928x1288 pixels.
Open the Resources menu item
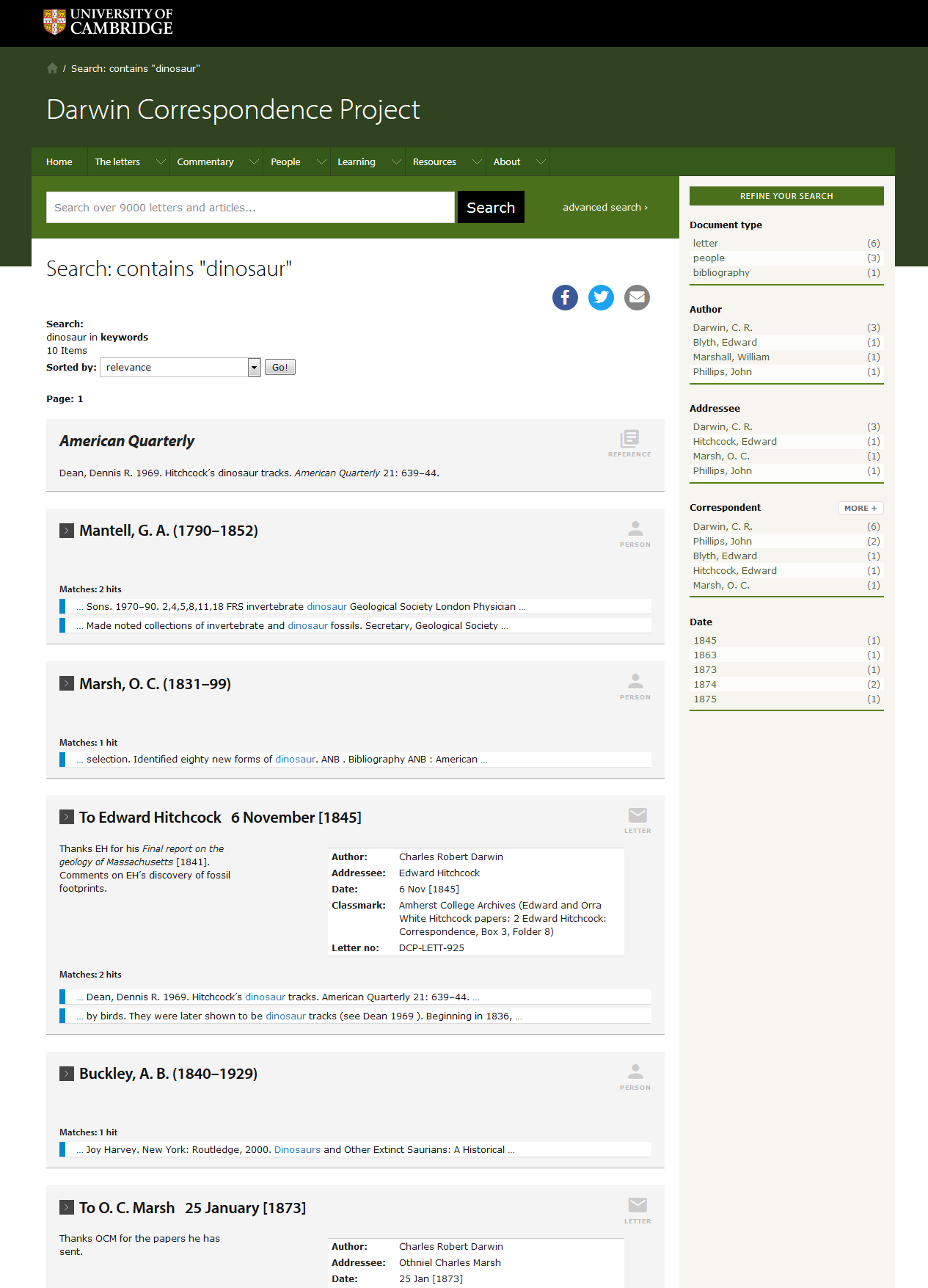tap(434, 161)
